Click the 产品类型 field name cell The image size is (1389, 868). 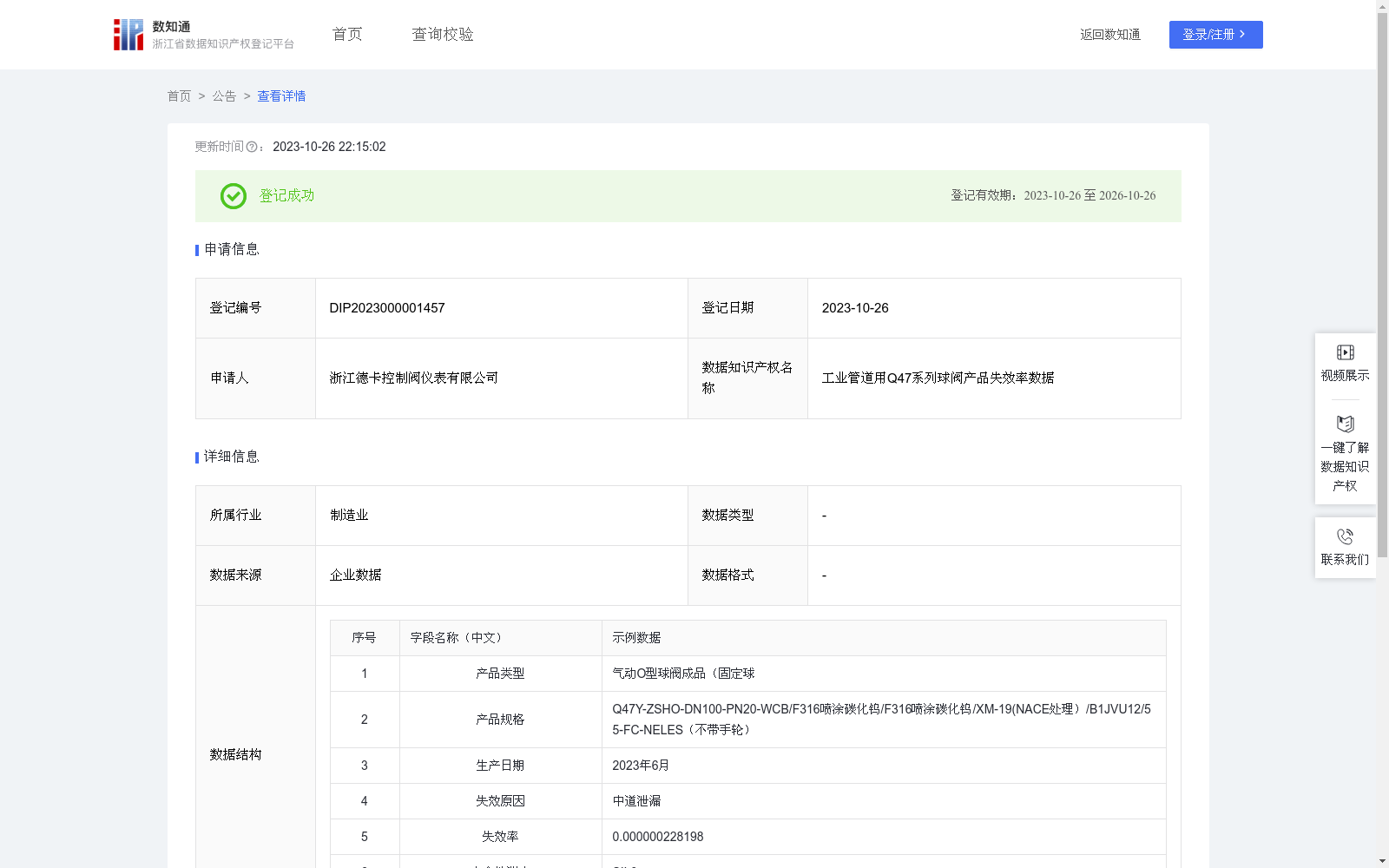point(500,674)
